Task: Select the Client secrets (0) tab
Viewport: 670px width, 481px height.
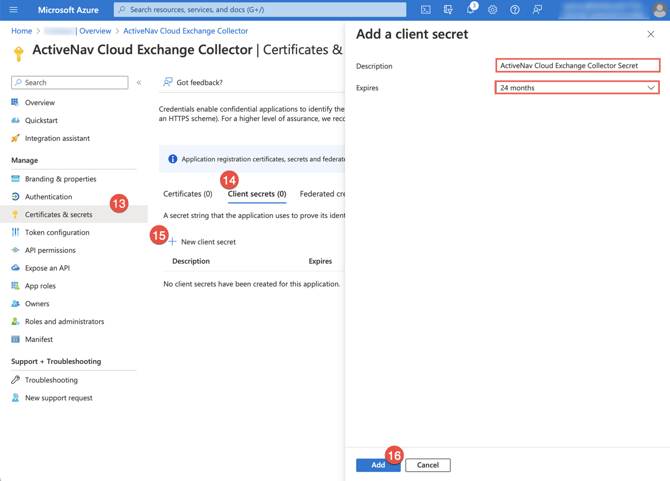Action: pyautogui.click(x=257, y=194)
